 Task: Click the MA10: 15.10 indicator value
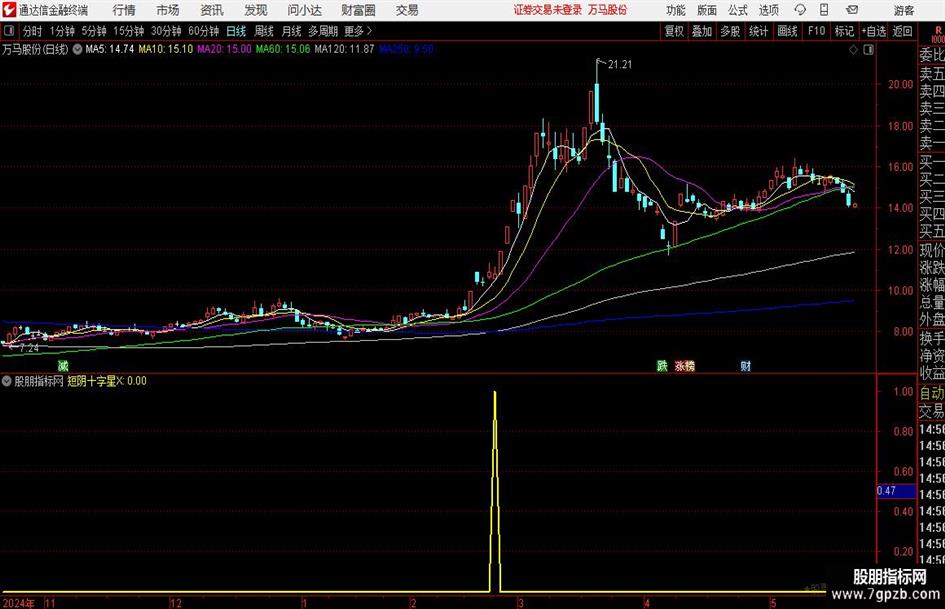(166, 49)
